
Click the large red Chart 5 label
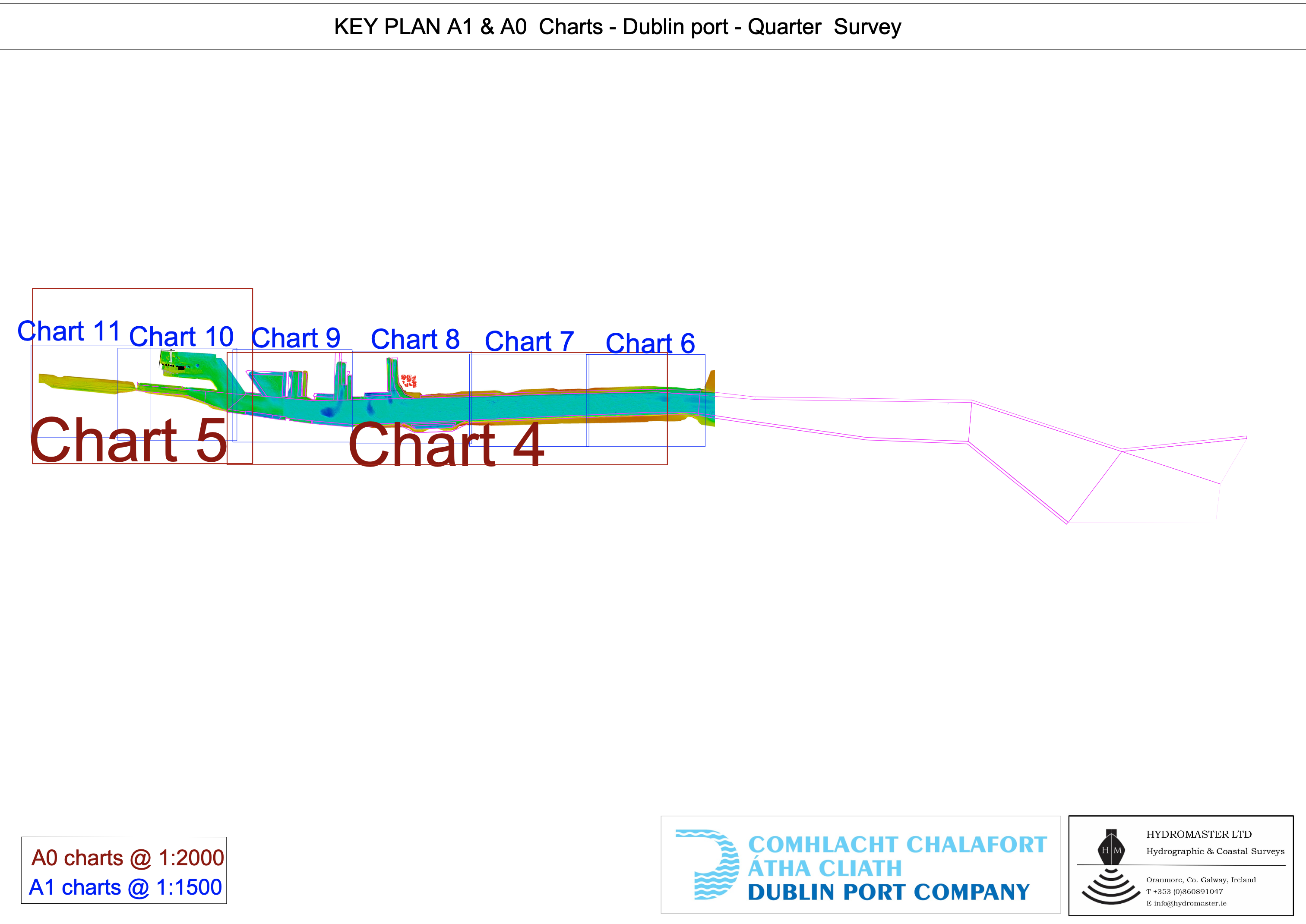tap(129, 440)
